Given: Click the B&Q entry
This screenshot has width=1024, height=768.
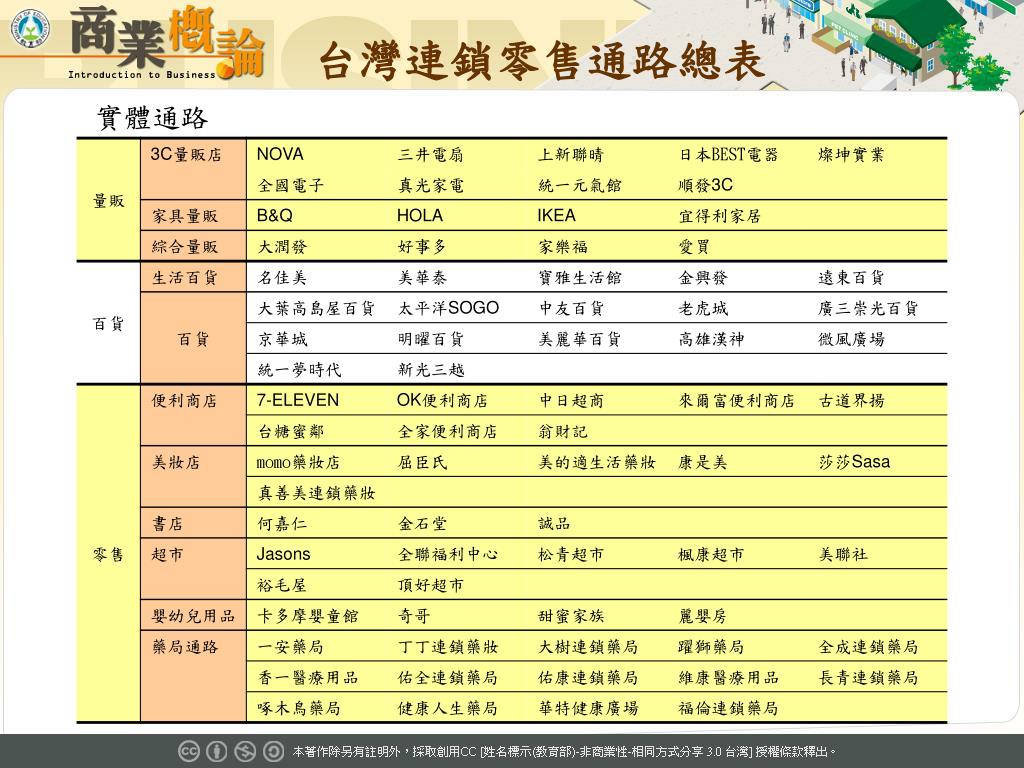Looking at the screenshot, I should pyautogui.click(x=274, y=216).
